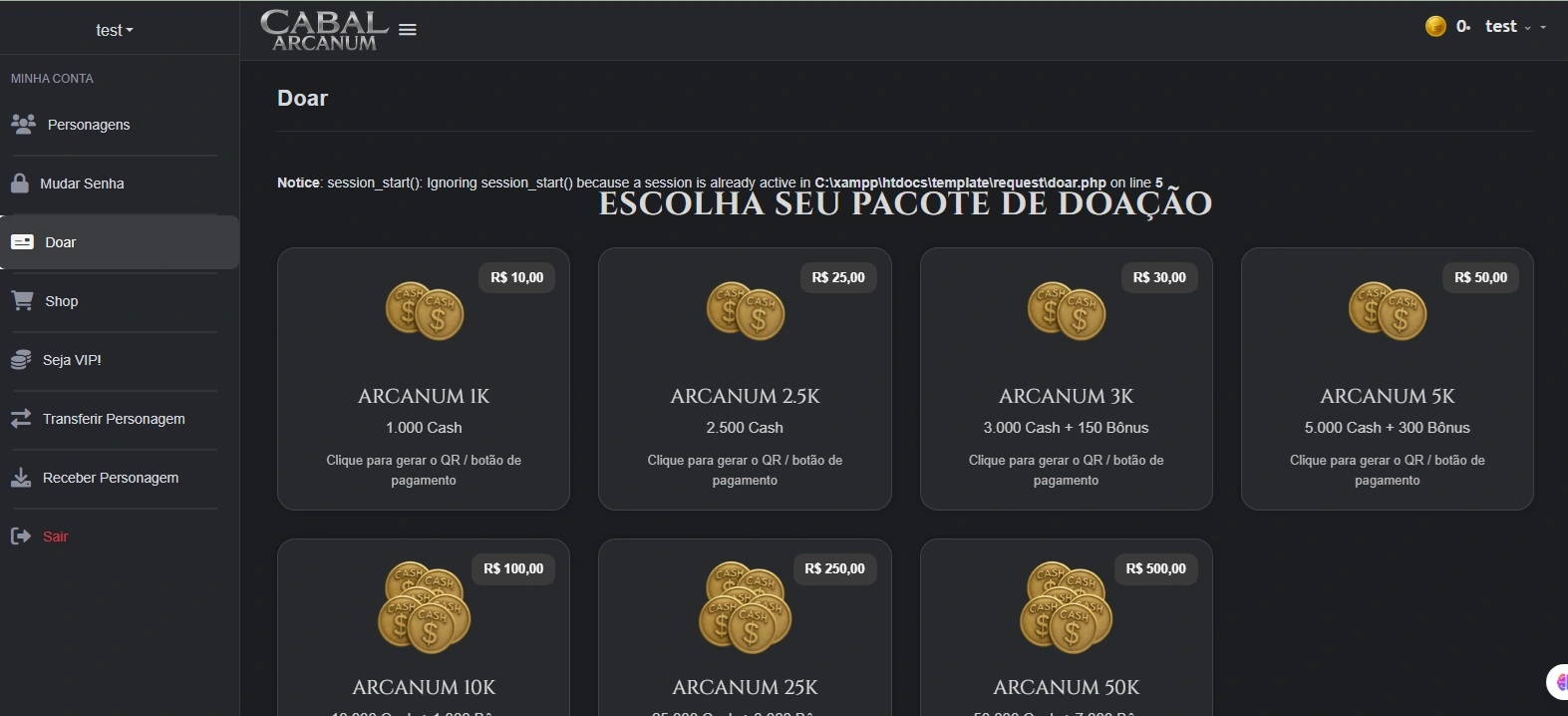Click the 3.000 Cash + 150 Bônus text
The height and width of the screenshot is (716, 1568).
click(1066, 428)
